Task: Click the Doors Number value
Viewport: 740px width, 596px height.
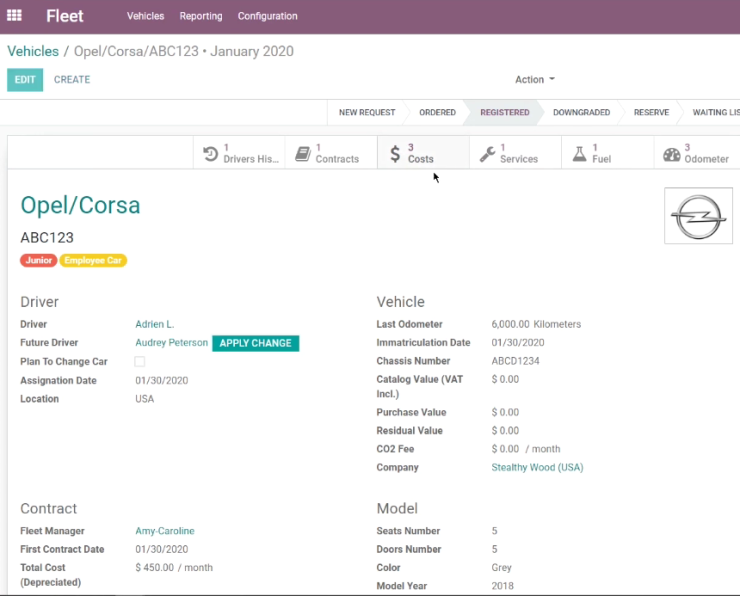Action: (x=495, y=549)
